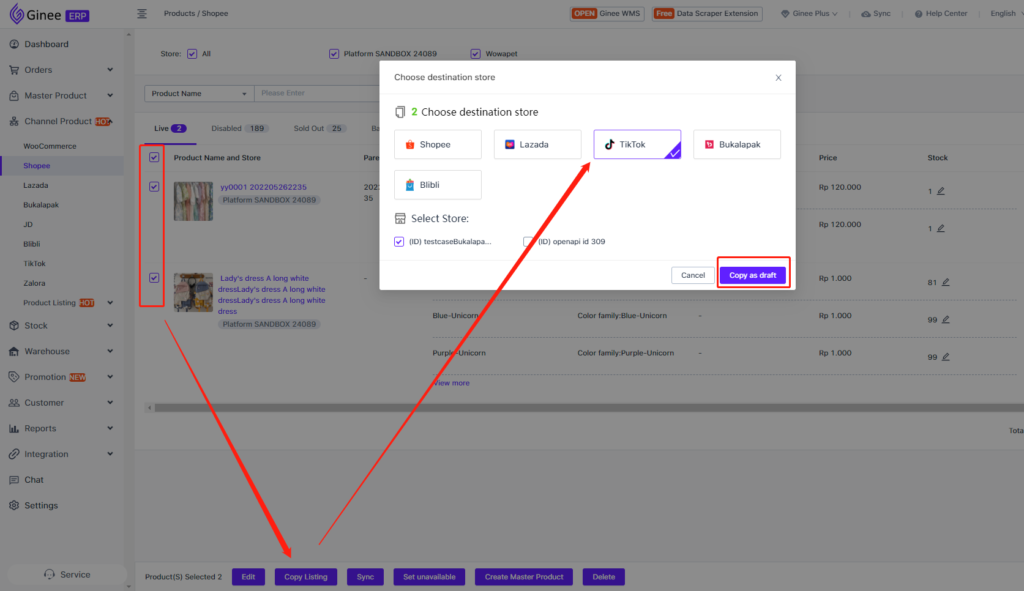Open the yy0001 product thumbnail
Screen dimensions: 1024x591
193,200
